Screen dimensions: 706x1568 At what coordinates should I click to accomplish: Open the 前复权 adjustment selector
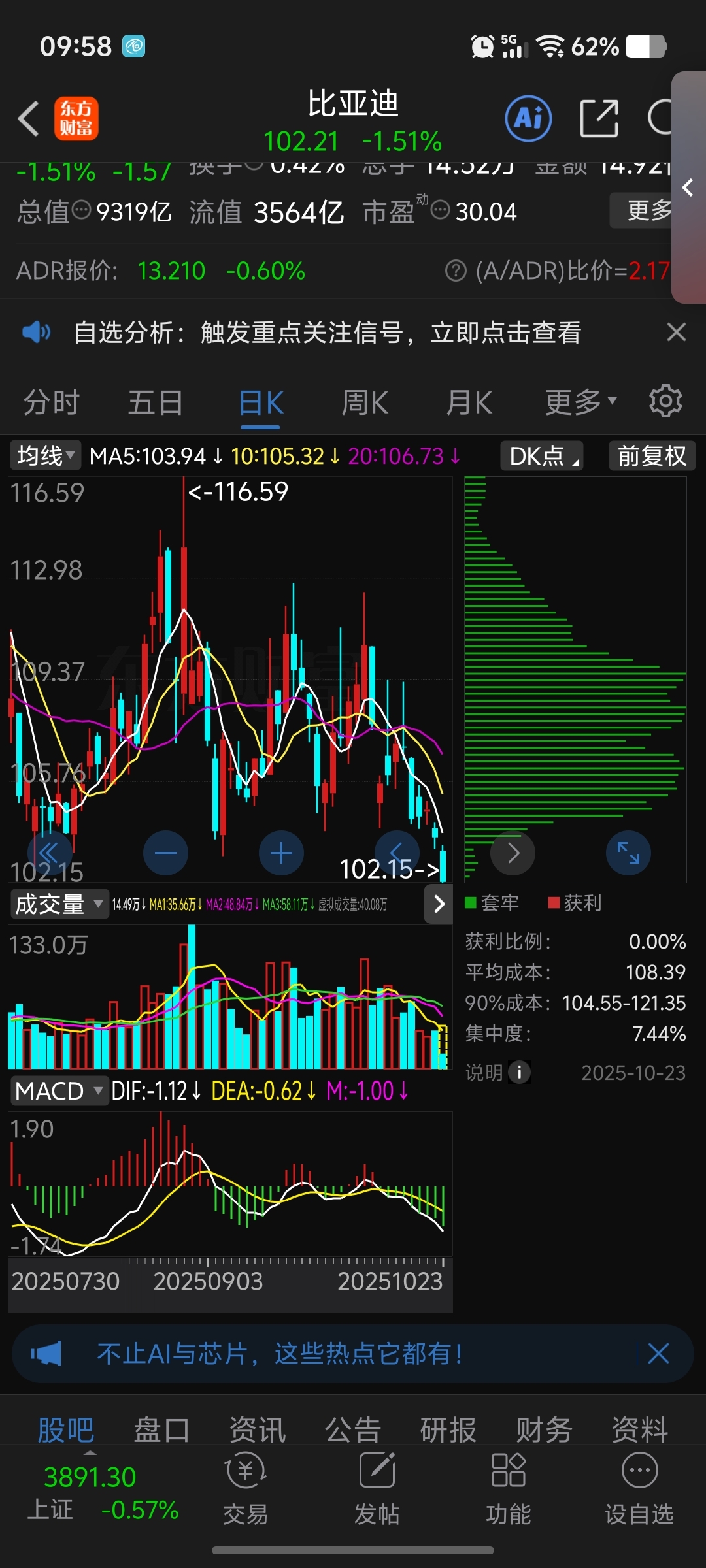(652, 455)
